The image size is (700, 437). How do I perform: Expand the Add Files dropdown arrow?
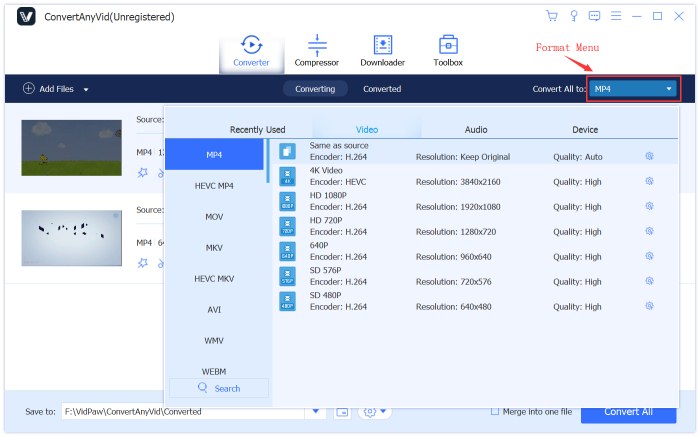[86, 89]
